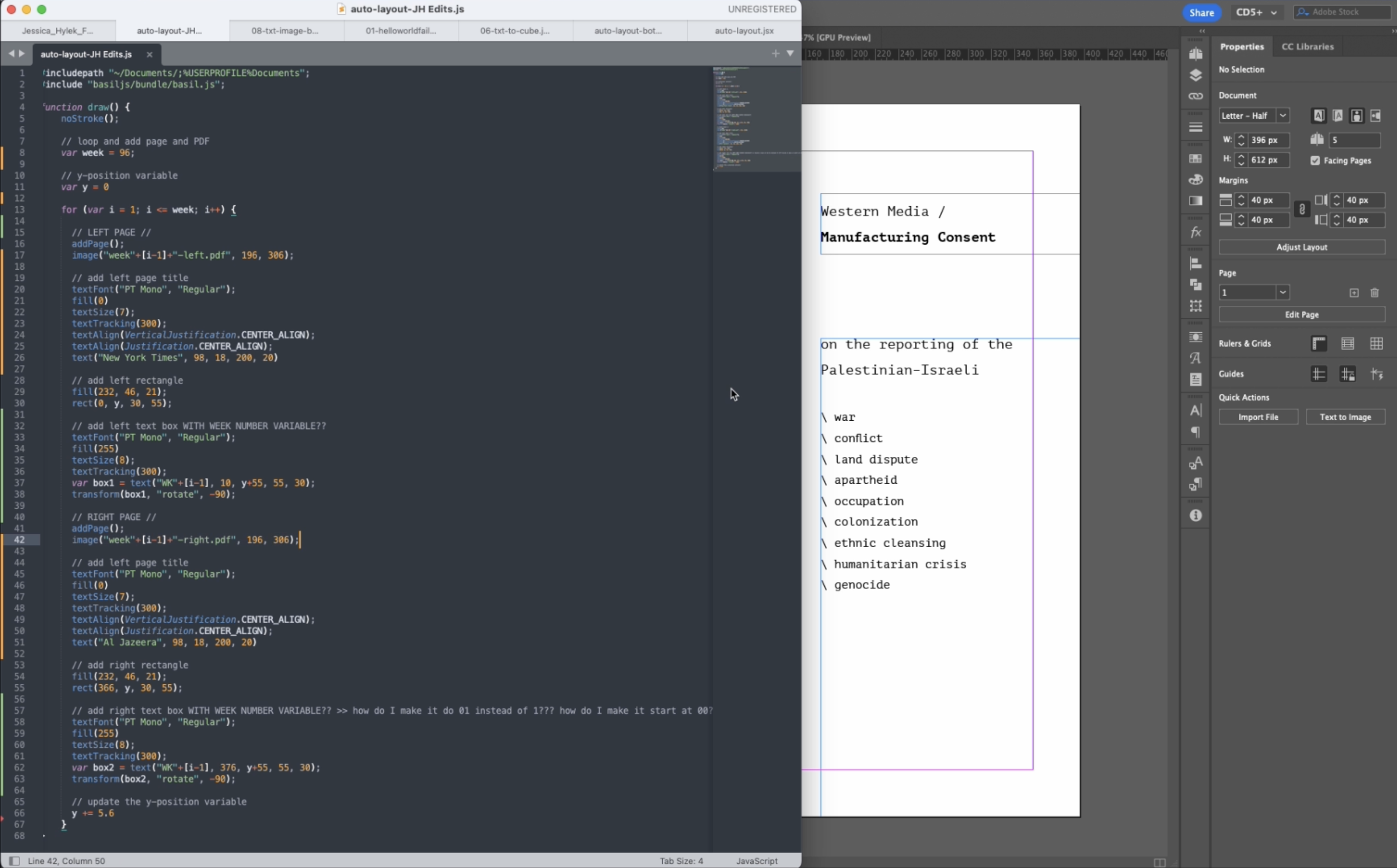Click the Adjust Layout button
Image resolution: width=1397 pixels, height=868 pixels.
pos(1301,247)
